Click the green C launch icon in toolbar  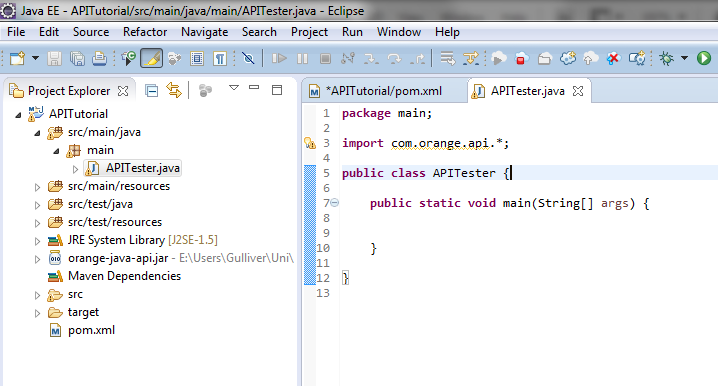(129, 58)
